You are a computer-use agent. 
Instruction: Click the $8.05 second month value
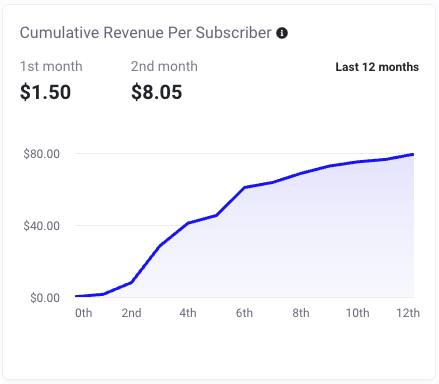click(156, 92)
